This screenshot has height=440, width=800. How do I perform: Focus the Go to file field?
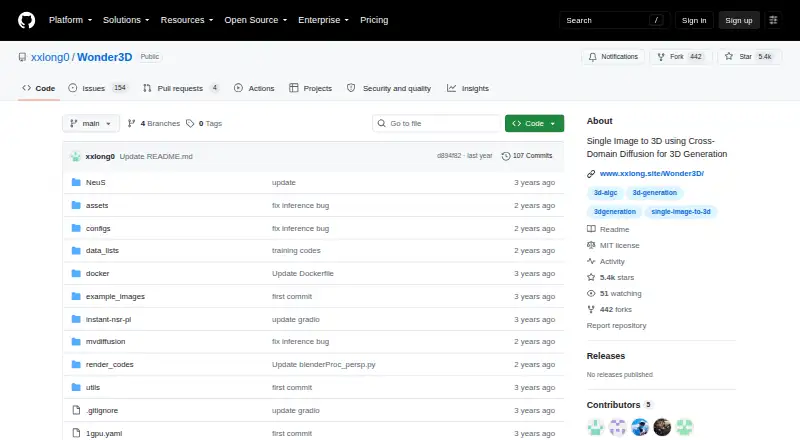click(437, 124)
